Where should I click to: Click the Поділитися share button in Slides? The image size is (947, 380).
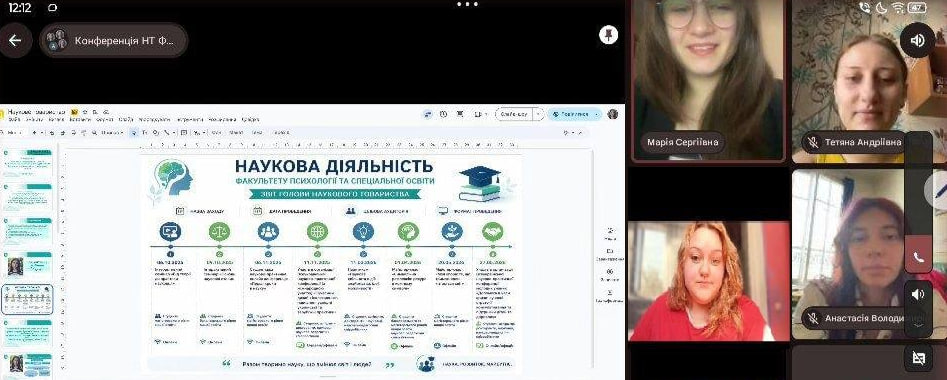(570, 114)
